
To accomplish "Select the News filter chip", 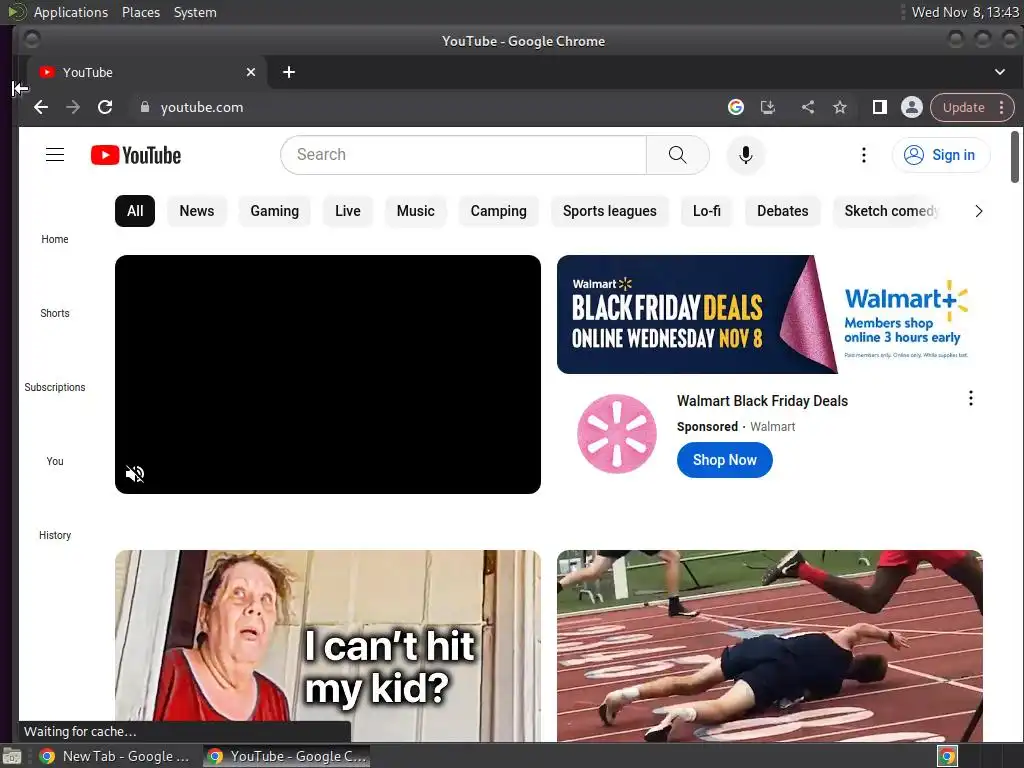I will (197, 211).
